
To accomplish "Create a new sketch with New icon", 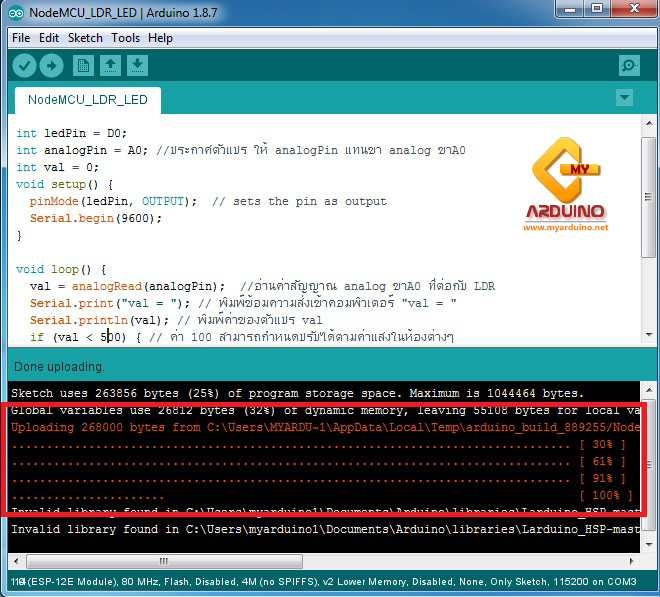I will point(84,66).
